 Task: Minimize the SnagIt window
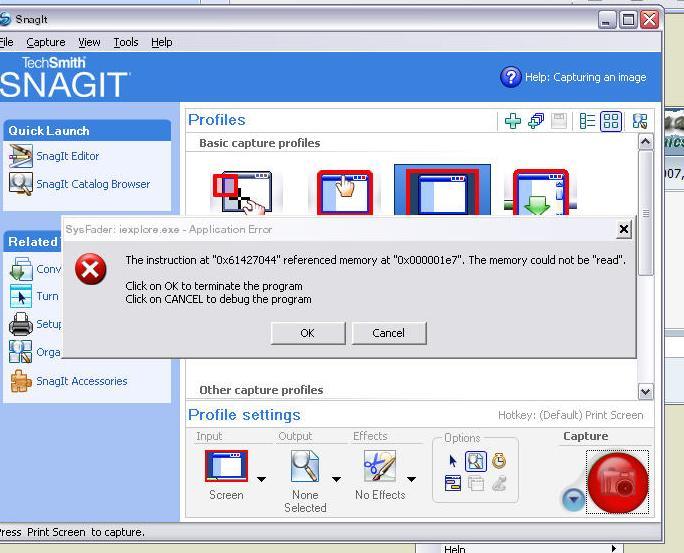click(x=607, y=20)
